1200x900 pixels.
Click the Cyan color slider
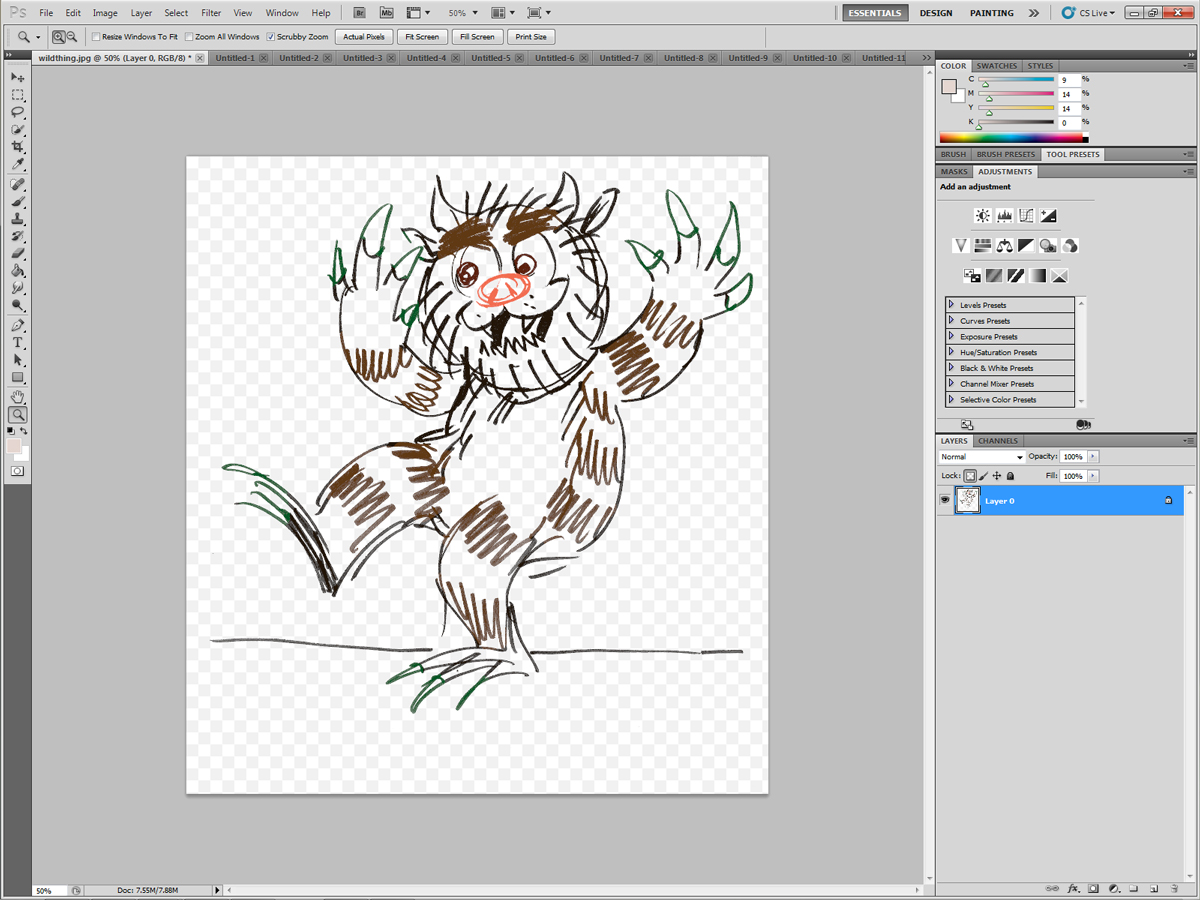pyautogui.click(x=1016, y=80)
